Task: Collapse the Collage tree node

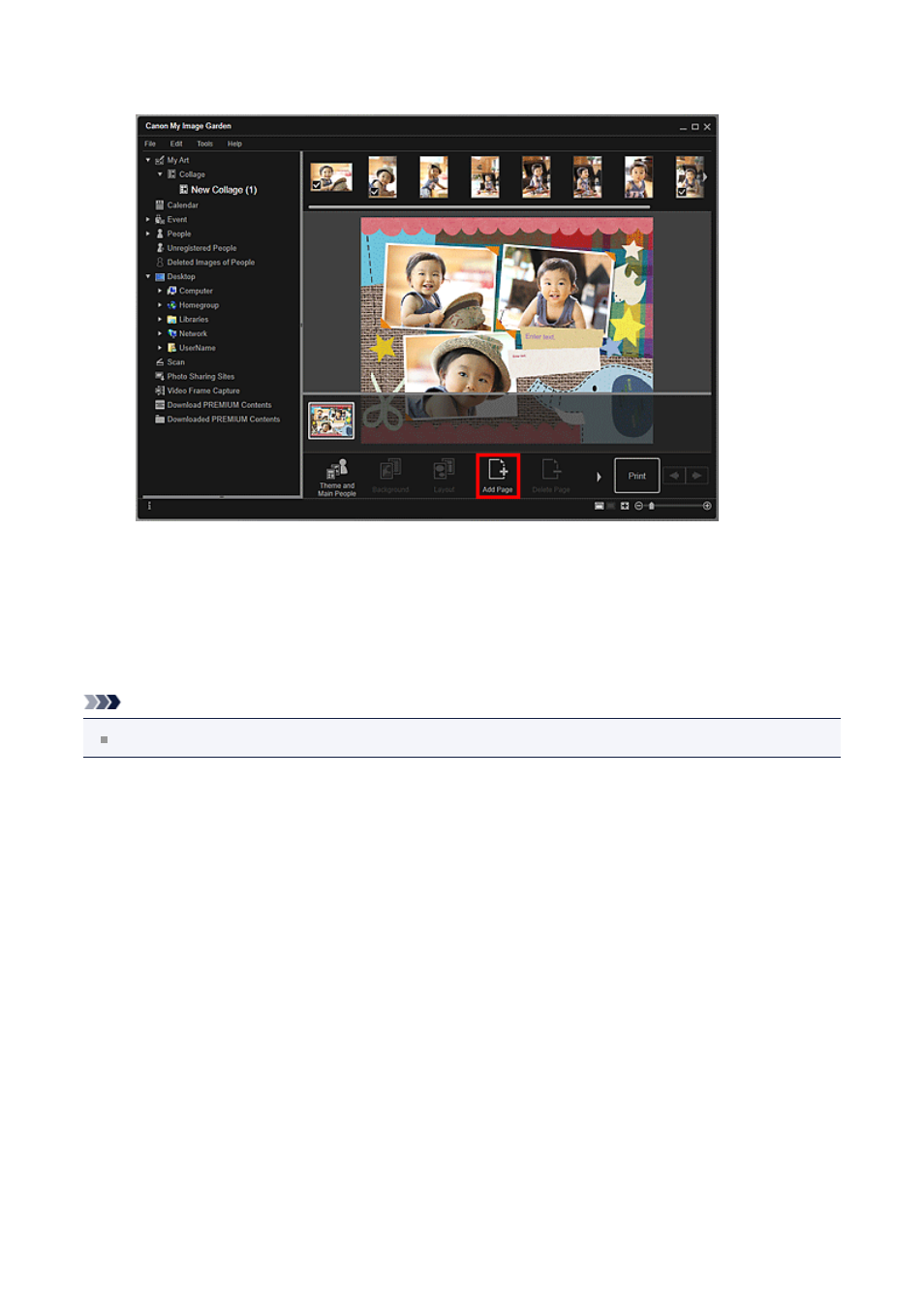Action: click(160, 174)
